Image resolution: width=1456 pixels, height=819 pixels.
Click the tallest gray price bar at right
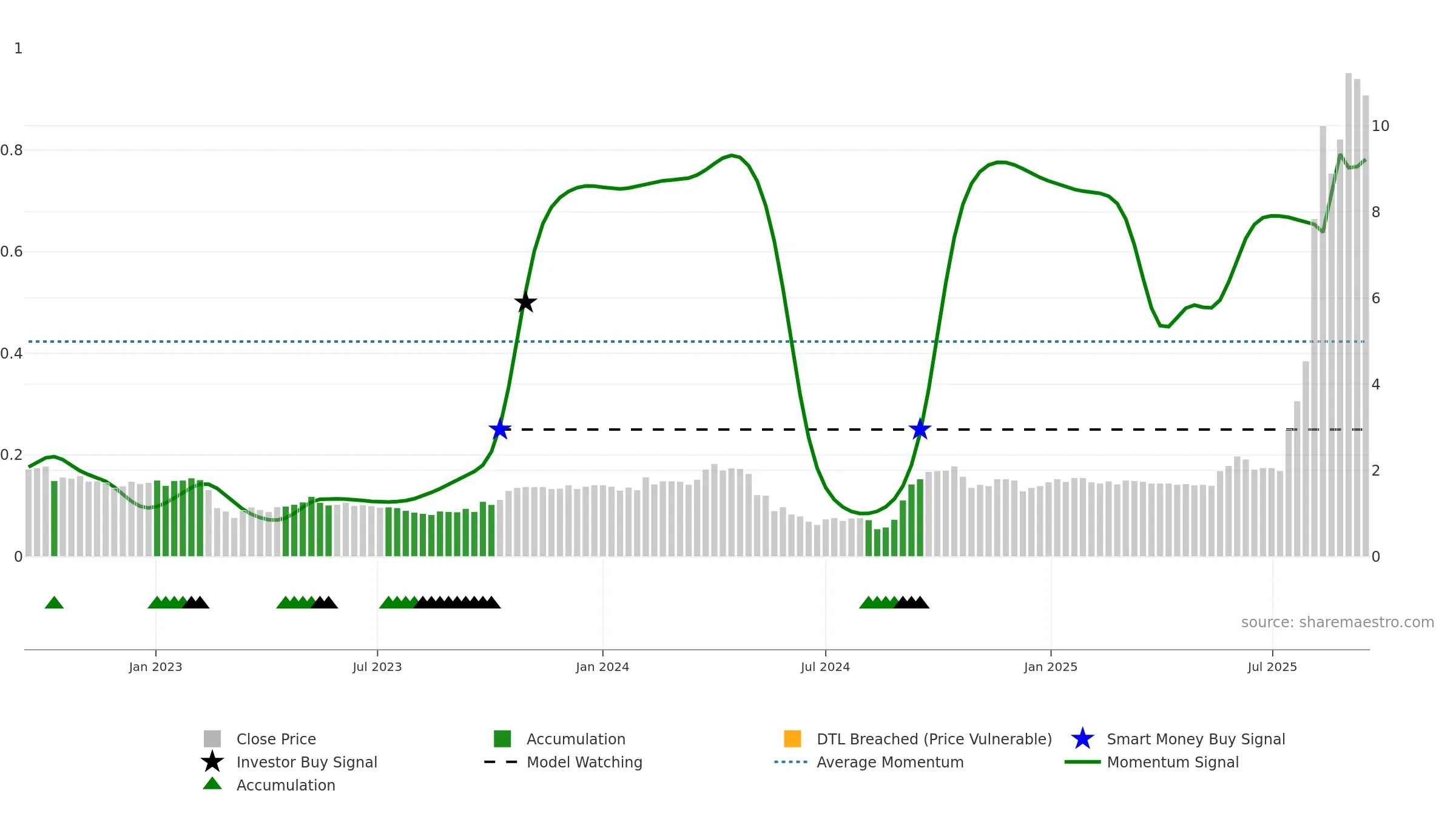tap(1349, 315)
